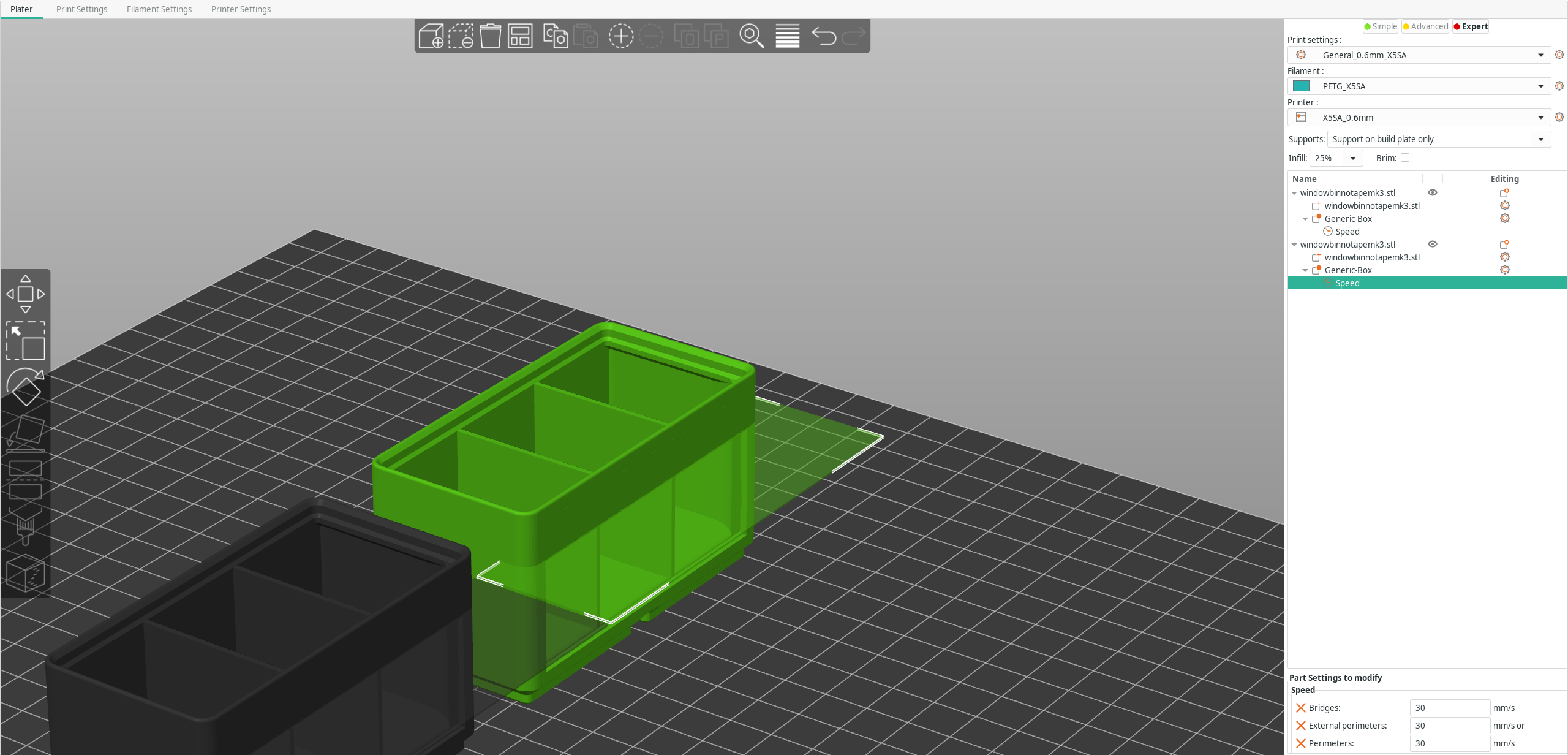This screenshot has width=1568, height=755.
Task: Click the PETG_X5SA filament color swatch
Action: click(1301, 86)
